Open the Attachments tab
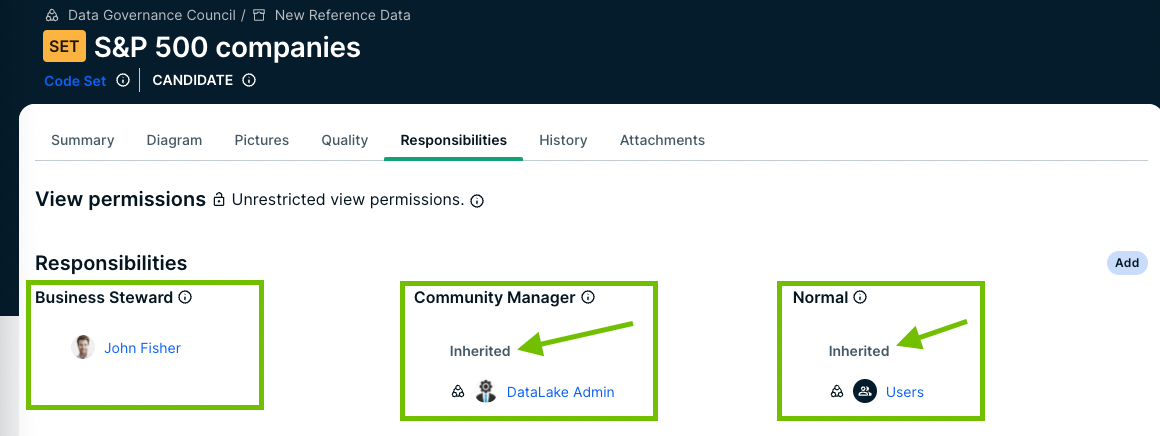This screenshot has height=436, width=1160. 662,140
